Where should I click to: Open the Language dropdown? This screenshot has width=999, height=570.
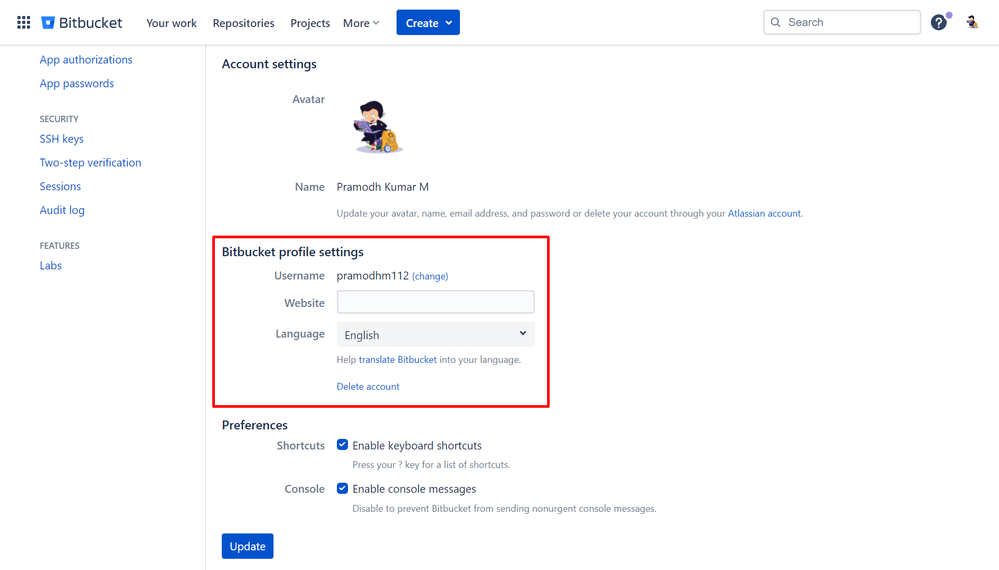(x=435, y=334)
